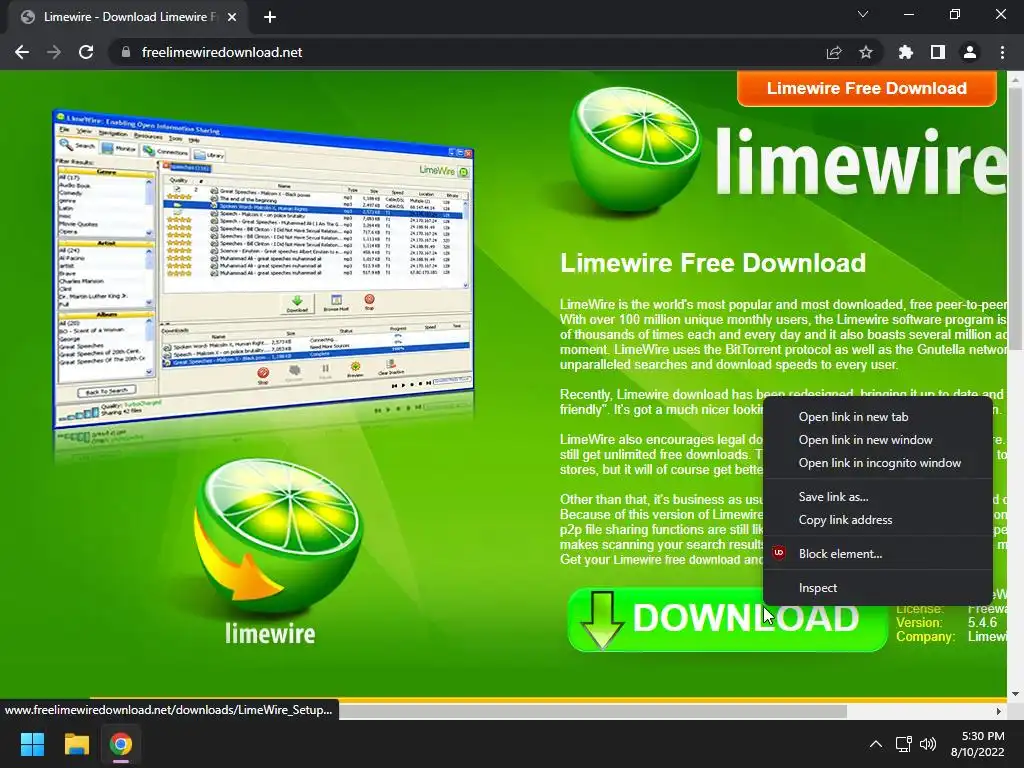Open tab search chevron in title bar
The width and height of the screenshot is (1024, 768).
(x=863, y=14)
